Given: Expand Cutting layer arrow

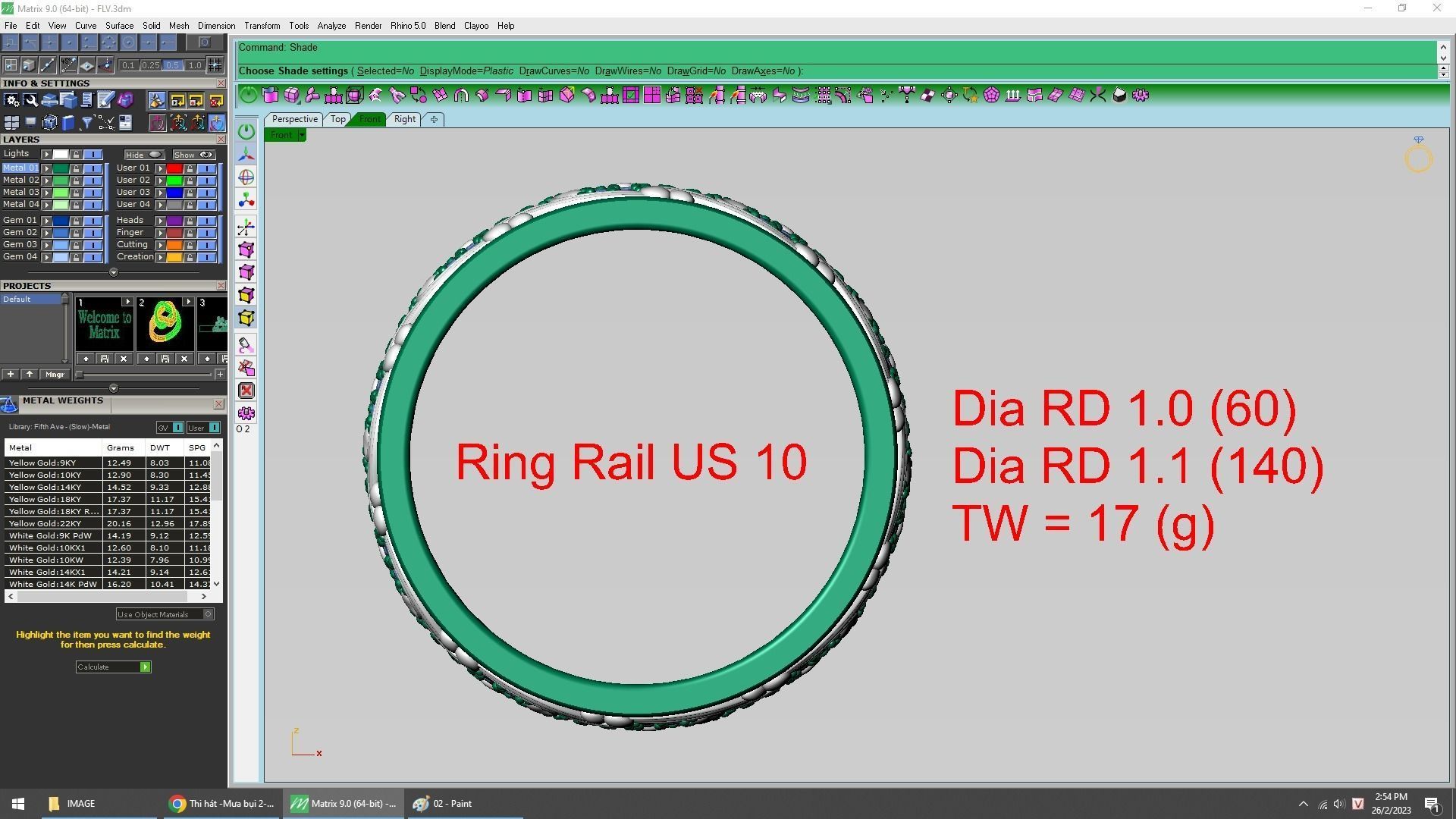Looking at the screenshot, I should pos(160,245).
